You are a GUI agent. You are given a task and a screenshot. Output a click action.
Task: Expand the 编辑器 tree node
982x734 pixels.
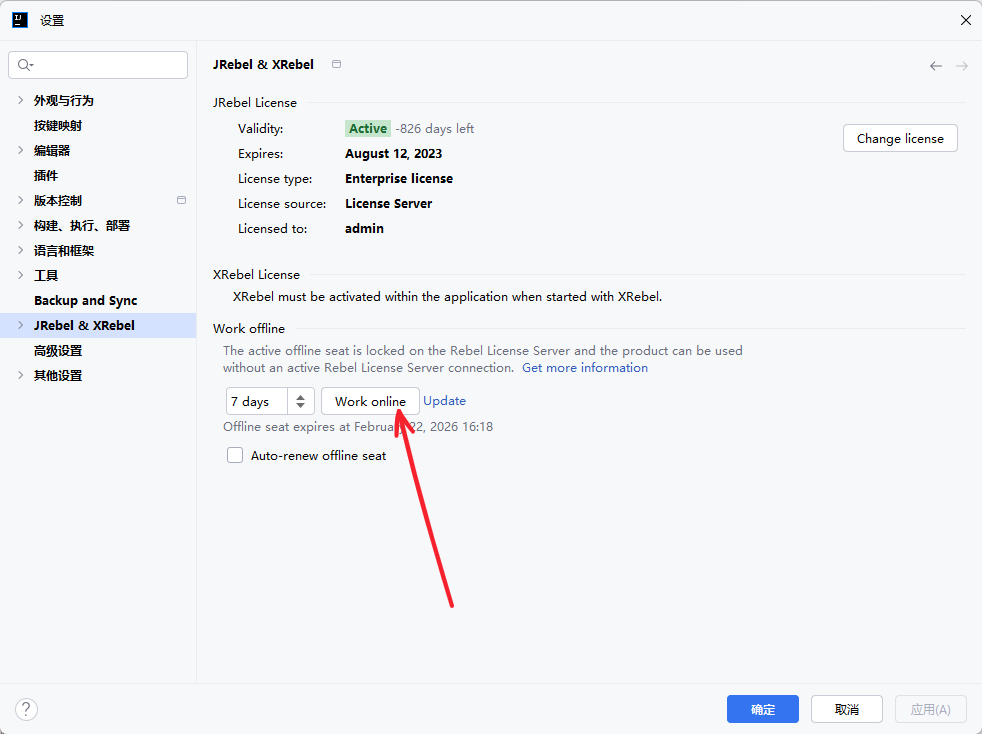click(x=21, y=150)
